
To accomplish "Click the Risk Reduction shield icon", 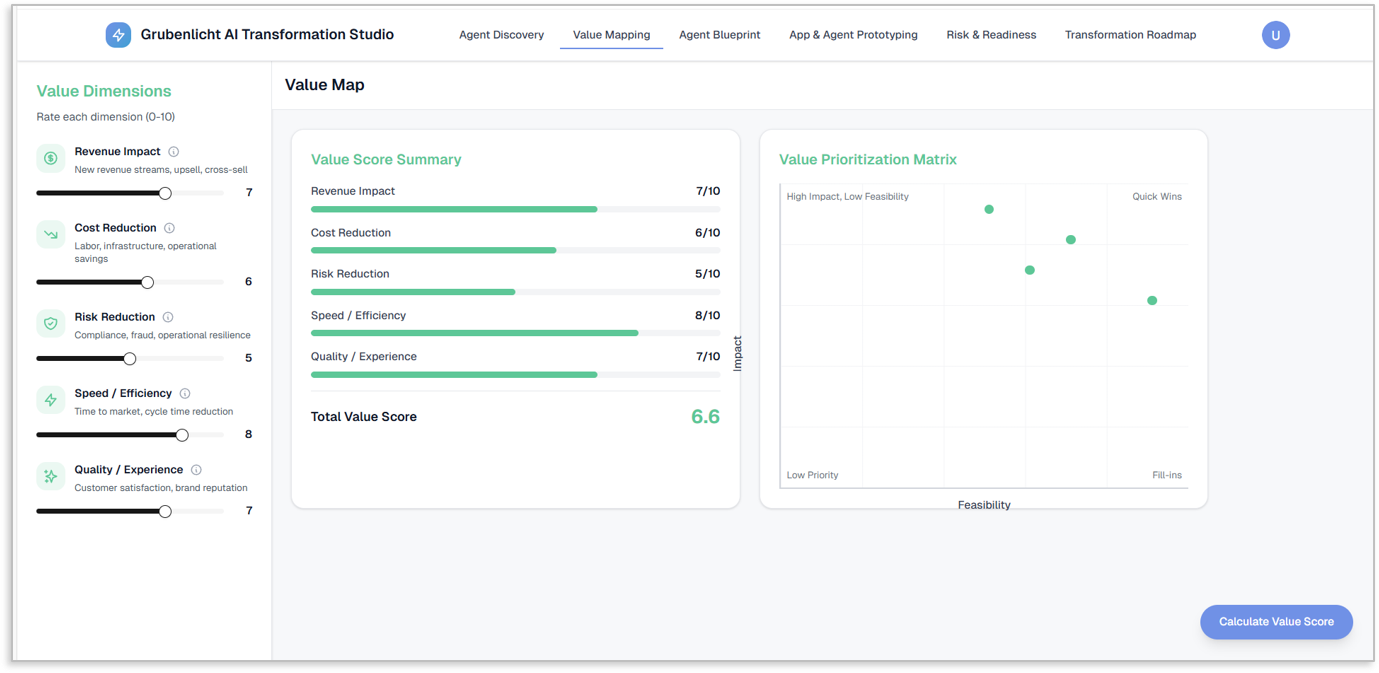I will coord(51,323).
